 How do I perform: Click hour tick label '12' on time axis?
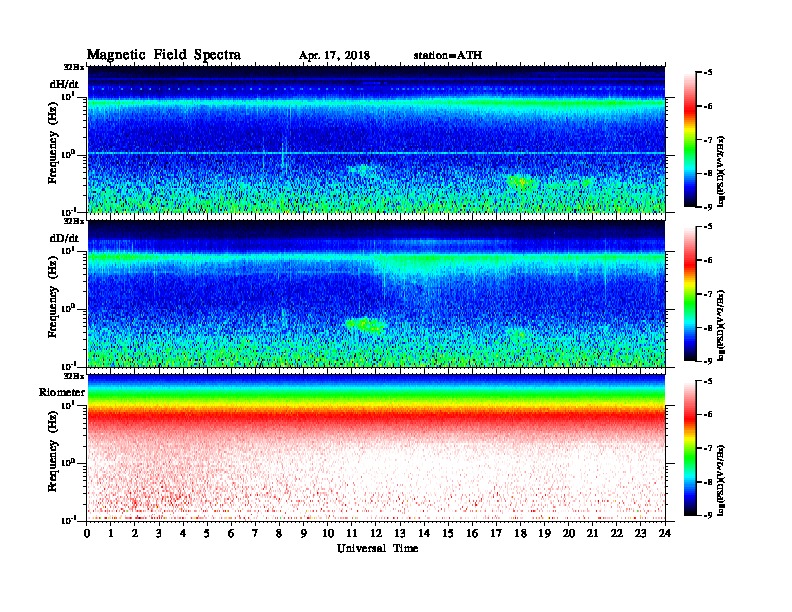tap(376, 533)
